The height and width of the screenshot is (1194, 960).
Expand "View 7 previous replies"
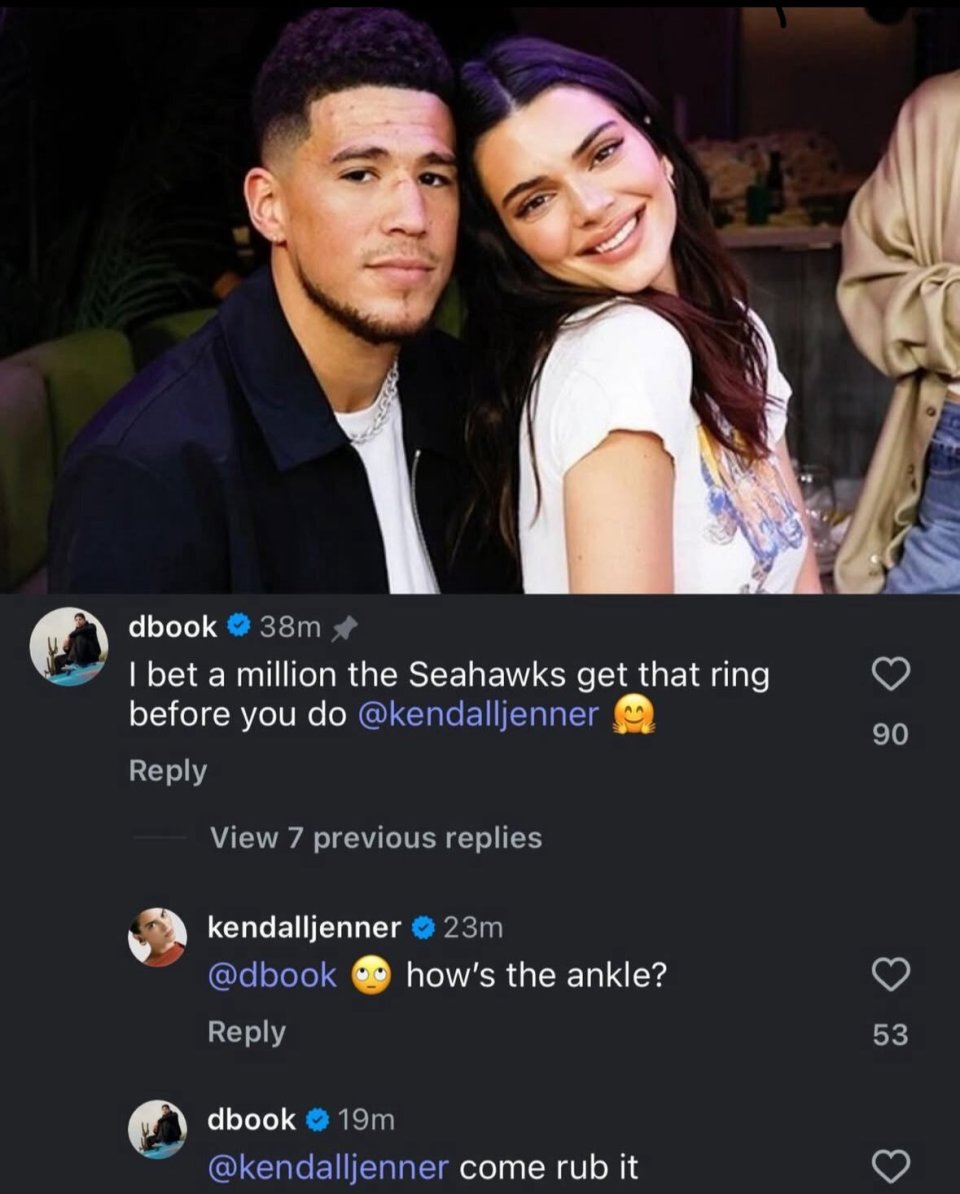[x=375, y=838]
